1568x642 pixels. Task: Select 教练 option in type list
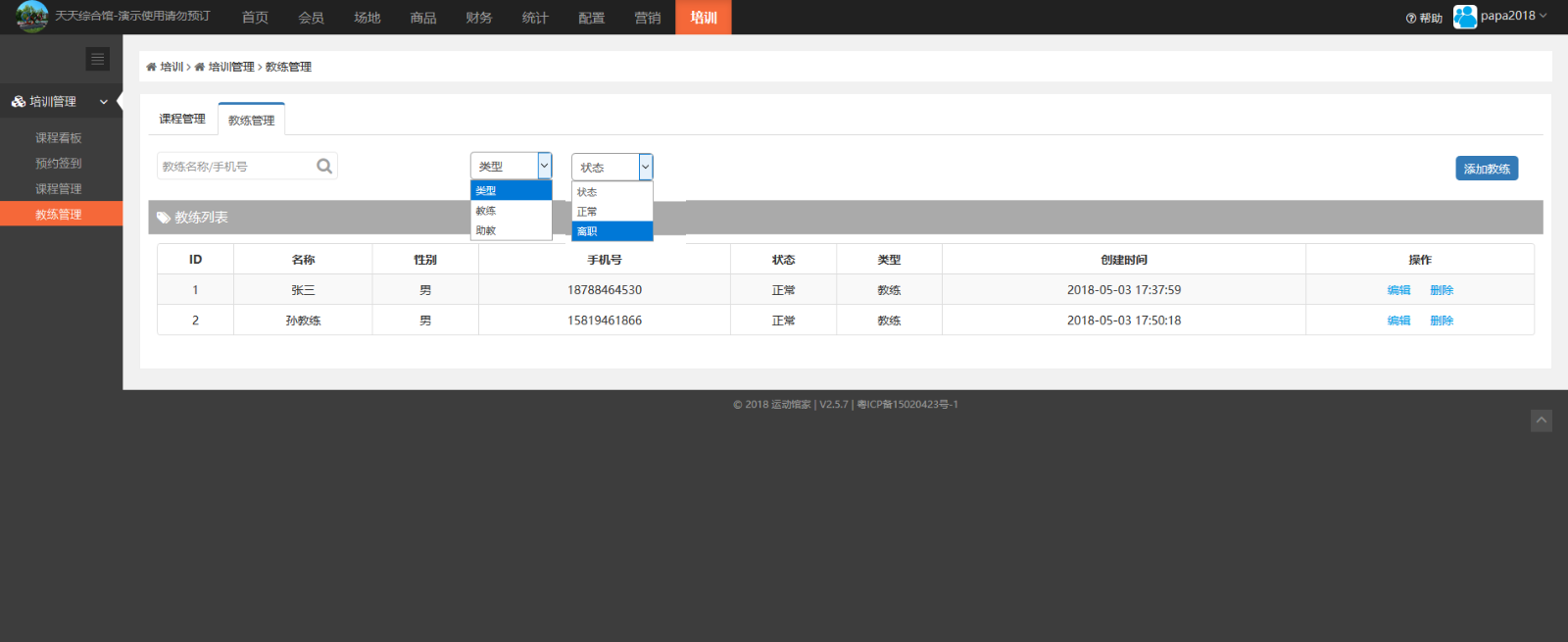coord(512,211)
